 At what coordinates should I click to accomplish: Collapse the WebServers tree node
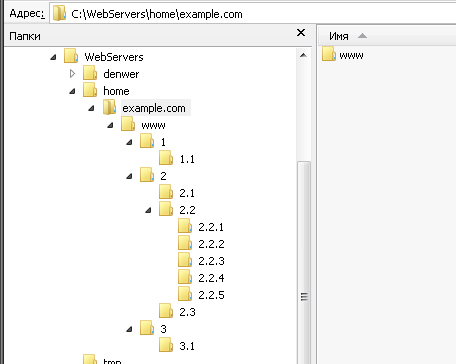pyautogui.click(x=53, y=57)
